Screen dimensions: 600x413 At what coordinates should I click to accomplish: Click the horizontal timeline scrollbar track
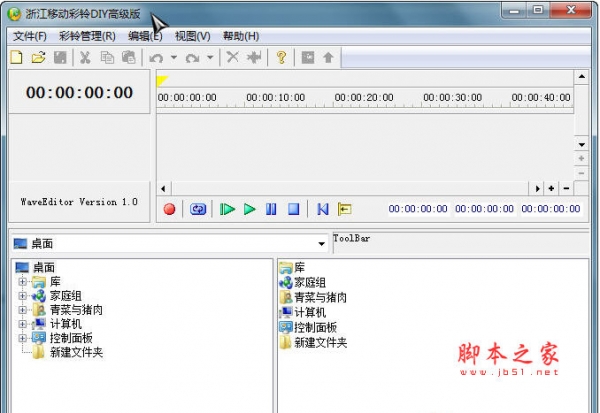(x=350, y=188)
